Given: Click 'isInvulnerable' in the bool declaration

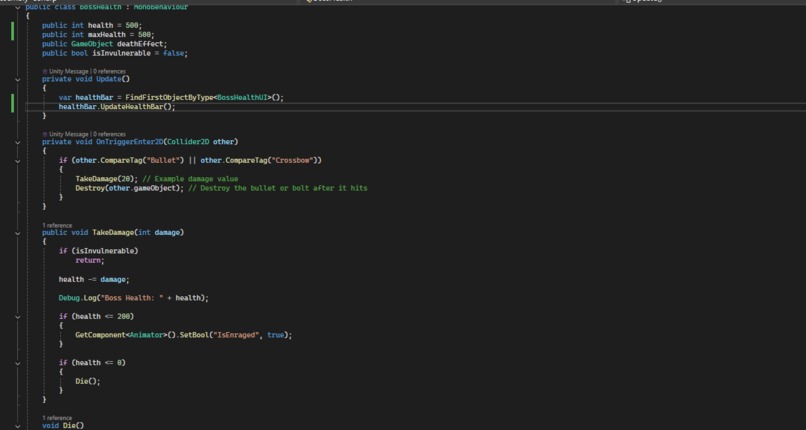Looking at the screenshot, I should click(x=121, y=53).
